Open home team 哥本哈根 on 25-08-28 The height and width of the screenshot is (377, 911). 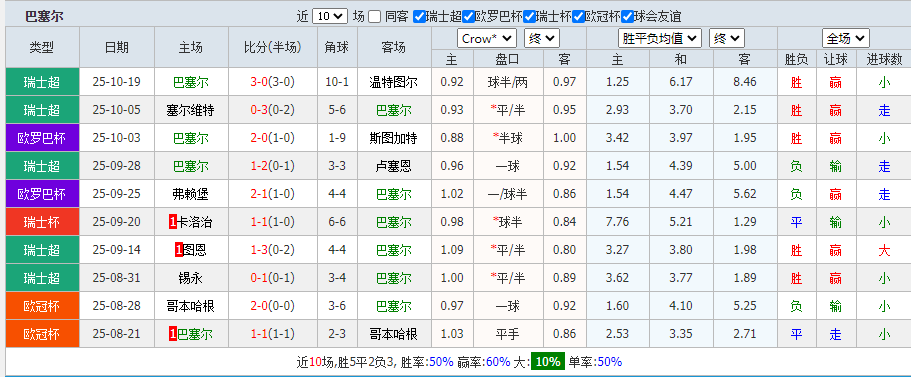[x=190, y=306]
